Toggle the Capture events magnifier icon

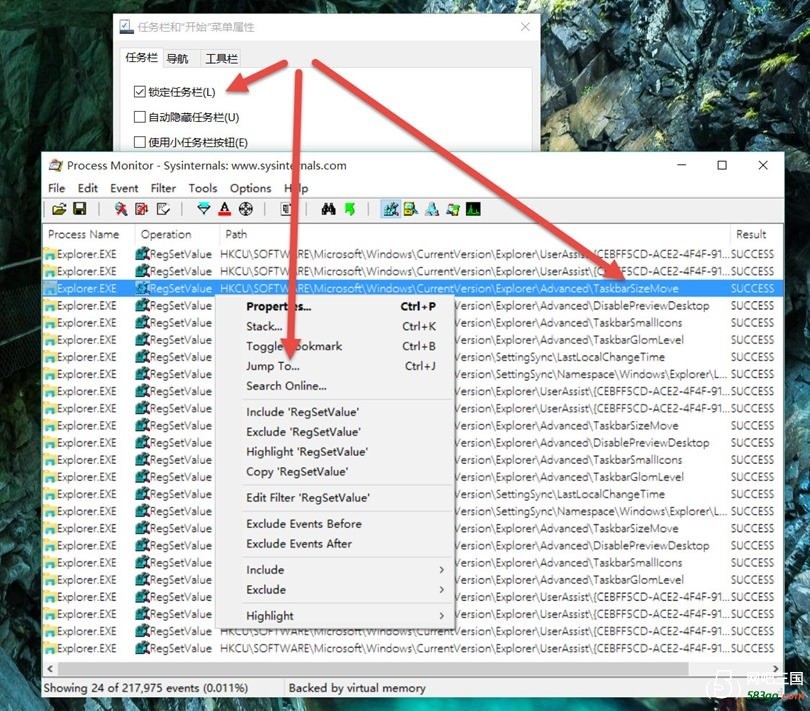tap(121, 209)
